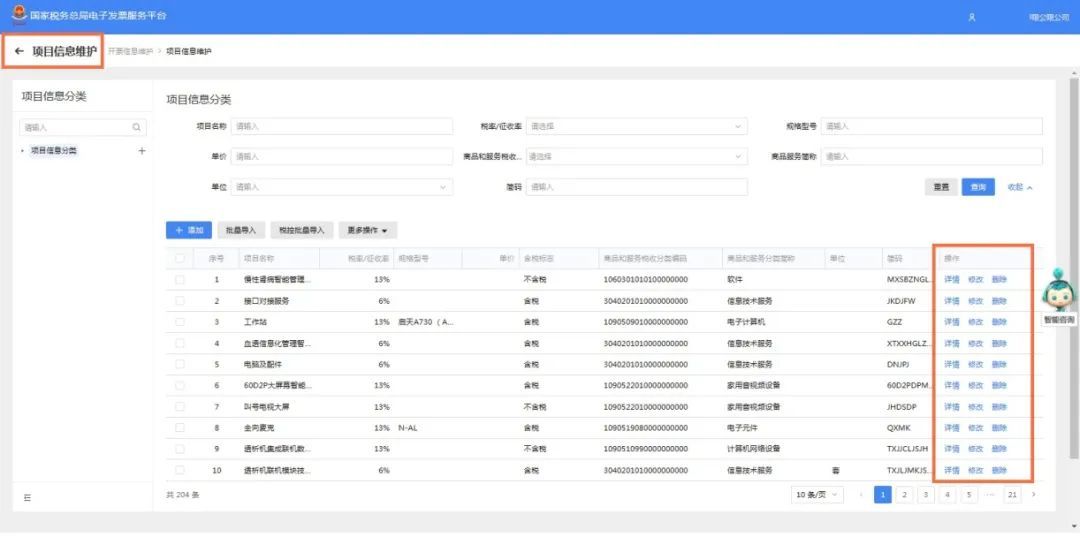The height and width of the screenshot is (552, 1080).
Task: Go to next page with the right arrow
Action: pos(1033,494)
